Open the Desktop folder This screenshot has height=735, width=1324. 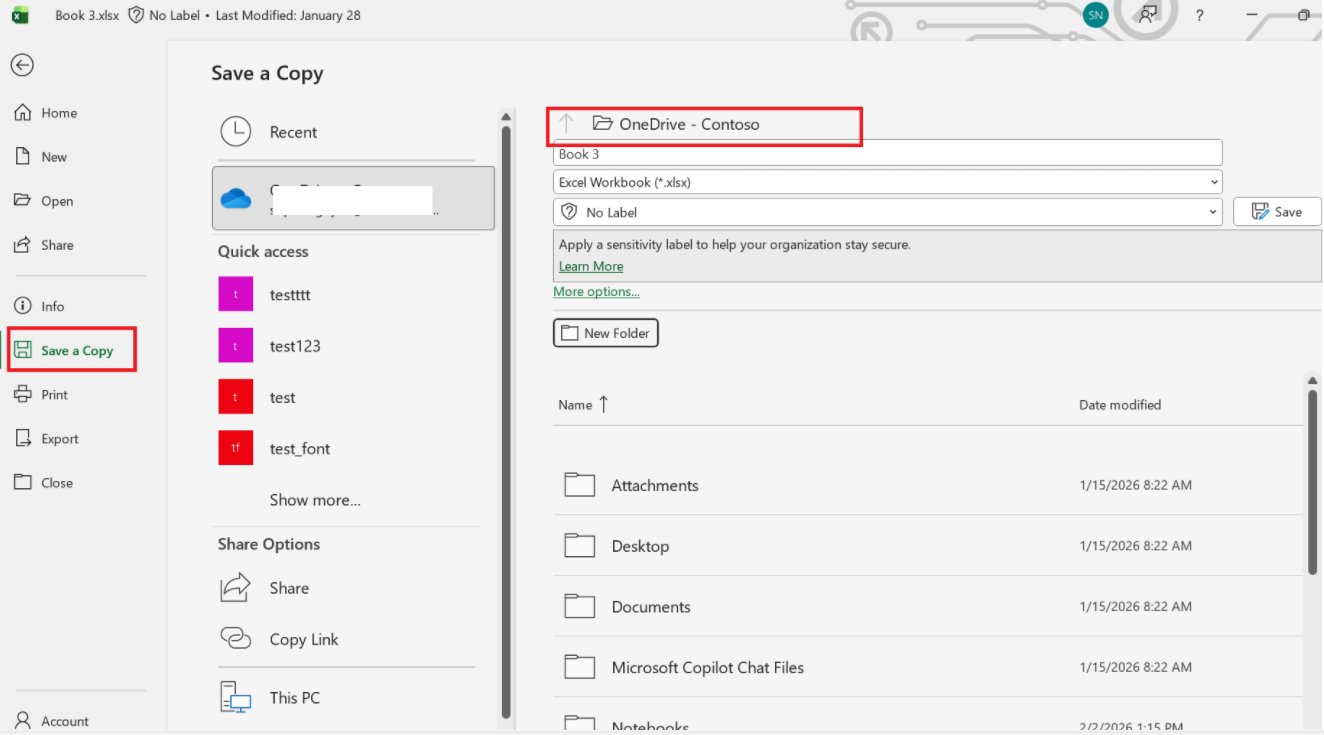click(x=928, y=546)
